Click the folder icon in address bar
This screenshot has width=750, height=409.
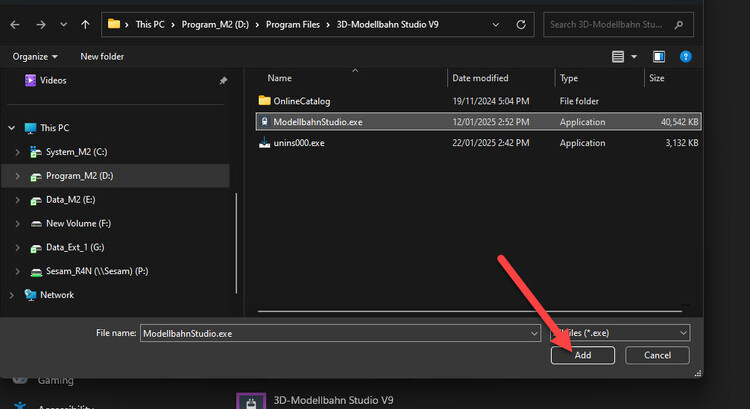point(114,24)
